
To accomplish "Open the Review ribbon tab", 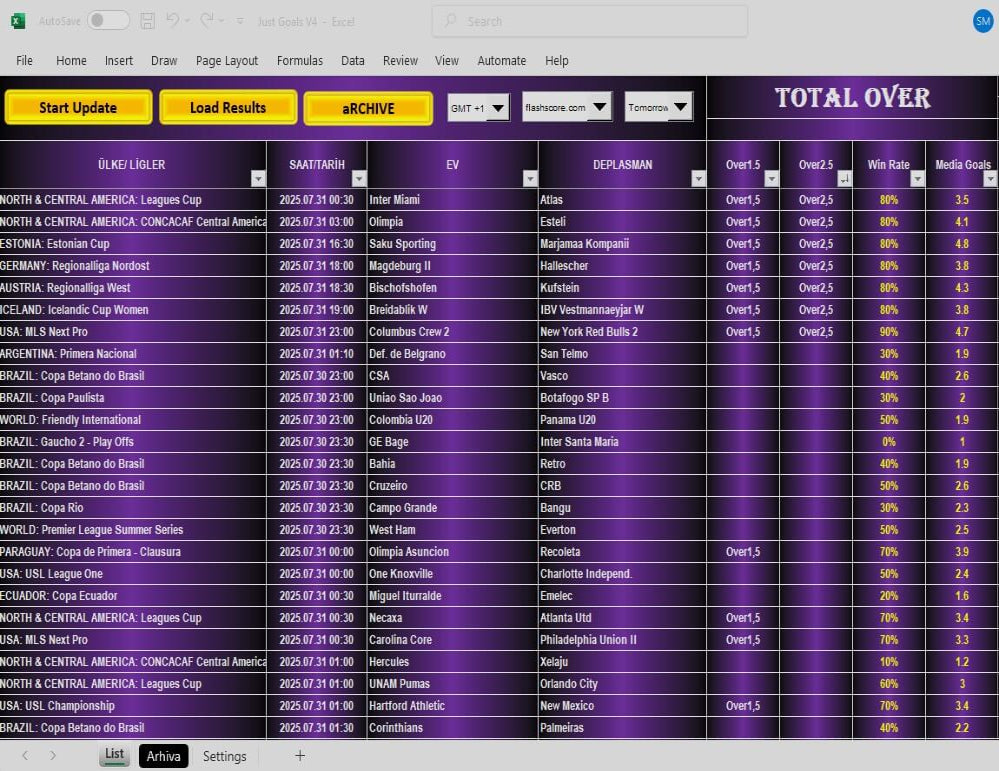I will coord(400,61).
